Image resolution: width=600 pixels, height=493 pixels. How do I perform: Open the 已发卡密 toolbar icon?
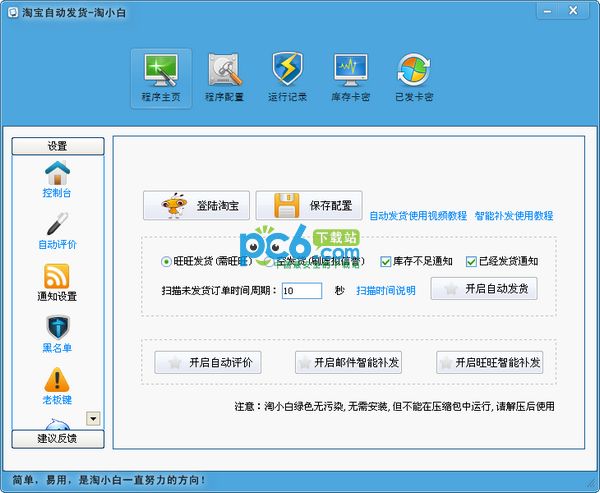pos(414,78)
